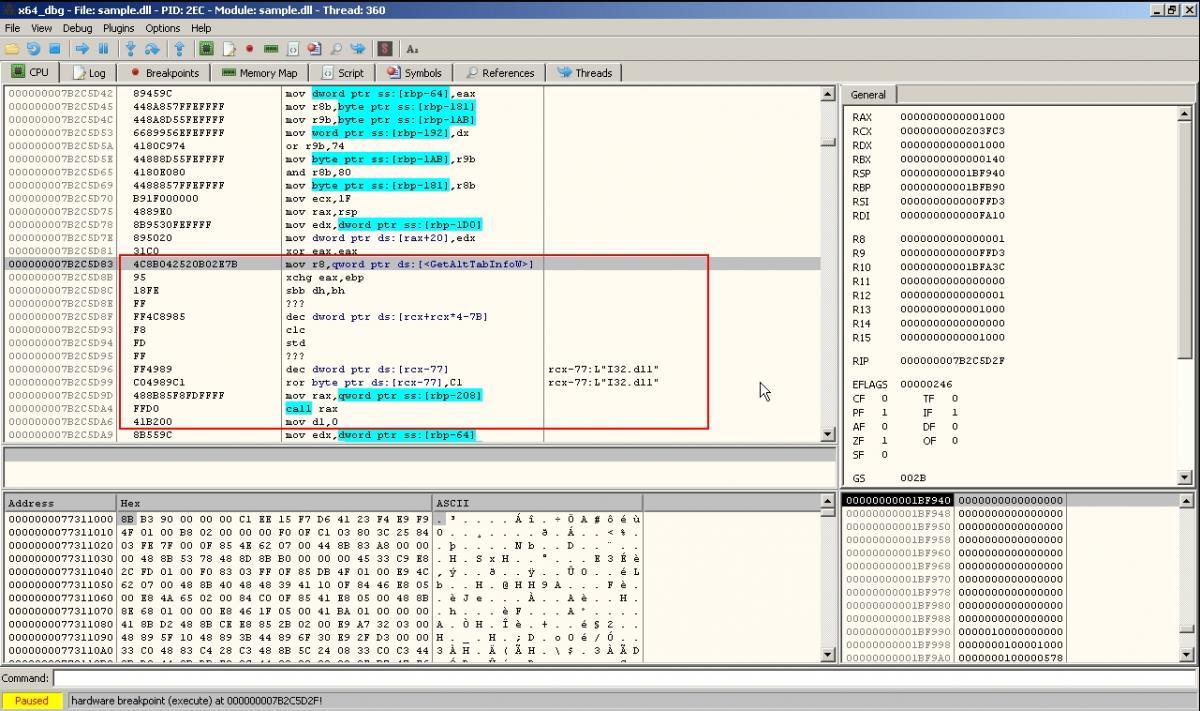This screenshot has height=711, width=1200.
Task: Click the Log notepad toolbar icon
Action: pyautogui.click(x=228, y=48)
